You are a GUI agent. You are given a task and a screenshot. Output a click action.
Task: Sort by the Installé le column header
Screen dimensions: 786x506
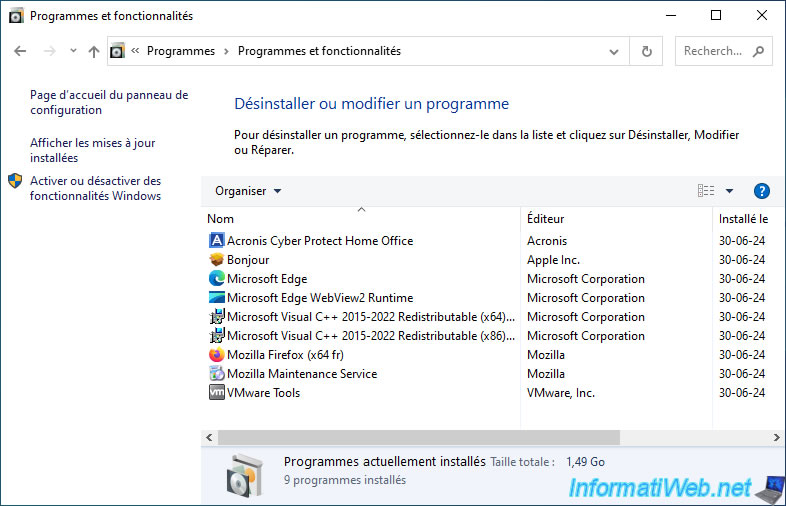[x=747, y=219]
